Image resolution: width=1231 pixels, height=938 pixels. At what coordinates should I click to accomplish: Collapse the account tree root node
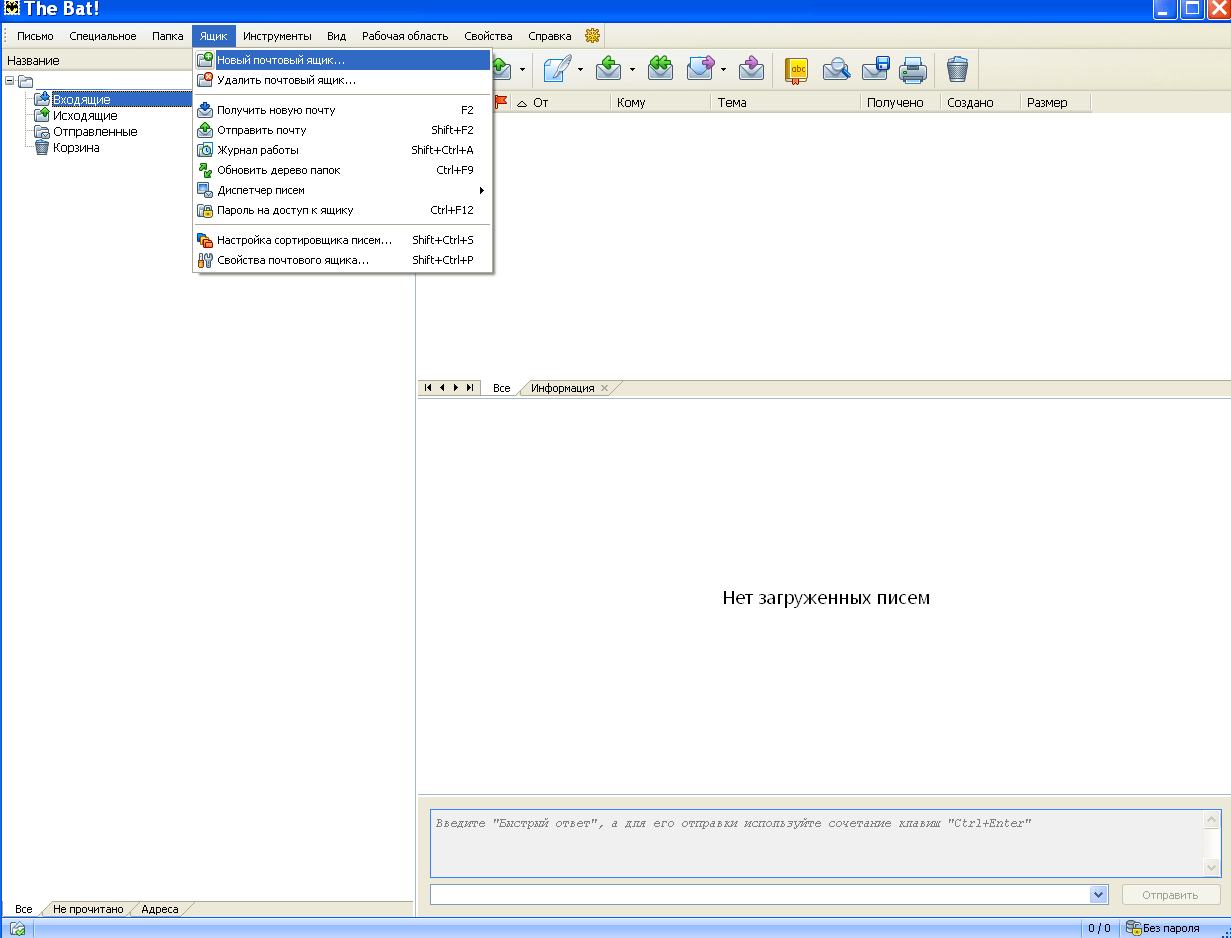click(x=10, y=82)
